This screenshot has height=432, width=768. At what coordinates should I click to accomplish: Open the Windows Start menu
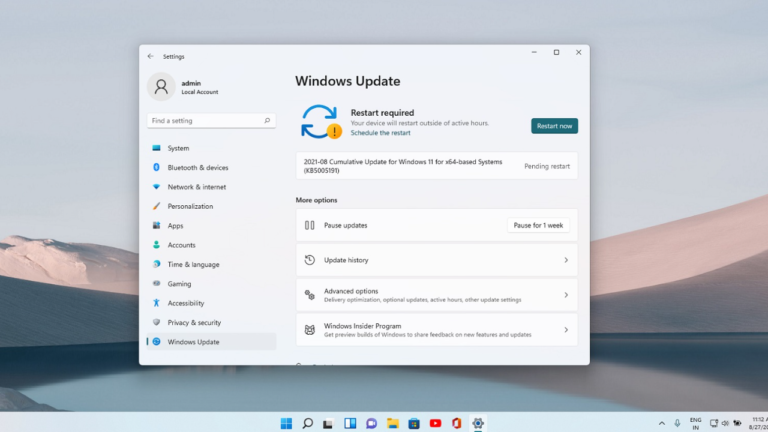coord(287,423)
